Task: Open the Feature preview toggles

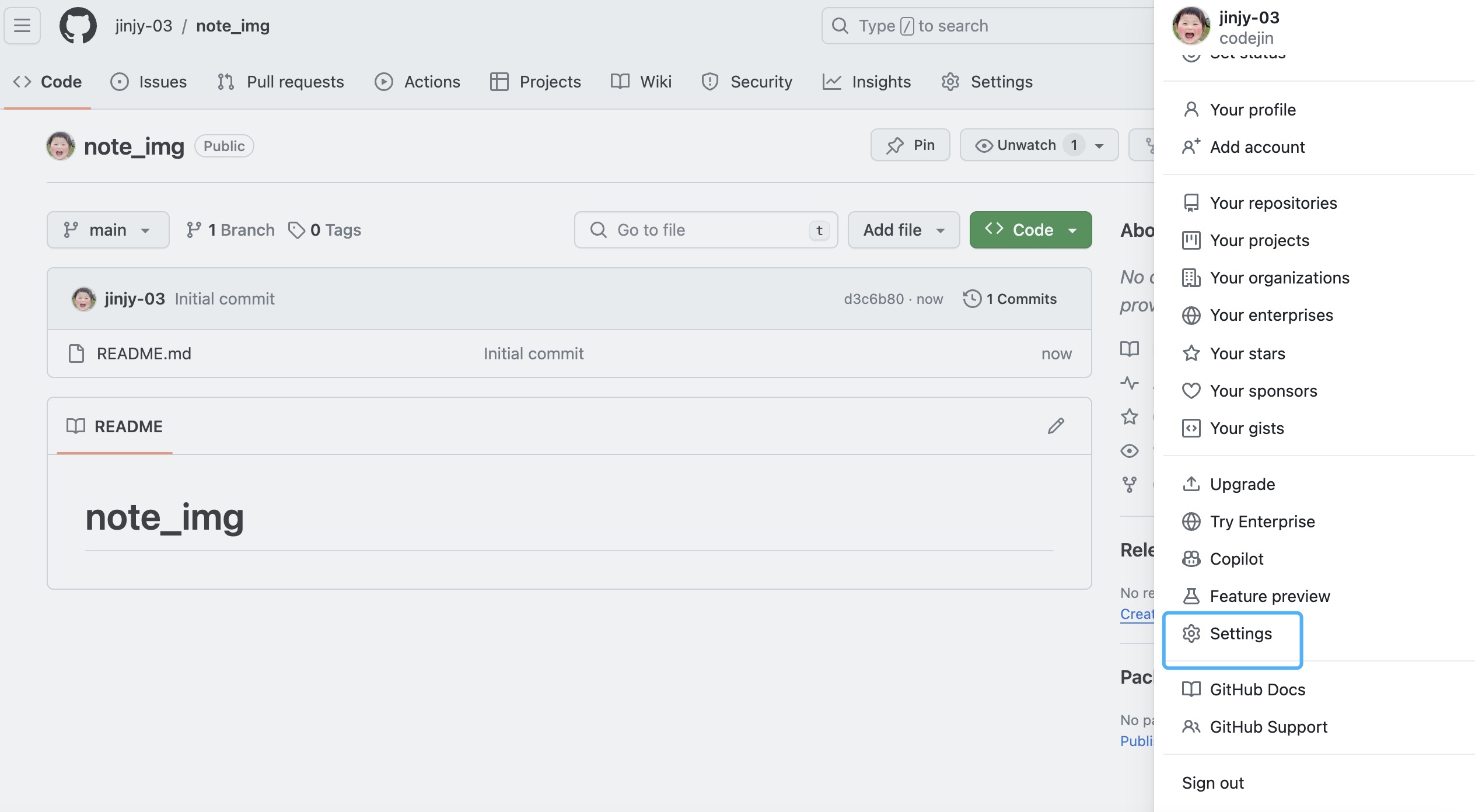Action: pos(1270,596)
